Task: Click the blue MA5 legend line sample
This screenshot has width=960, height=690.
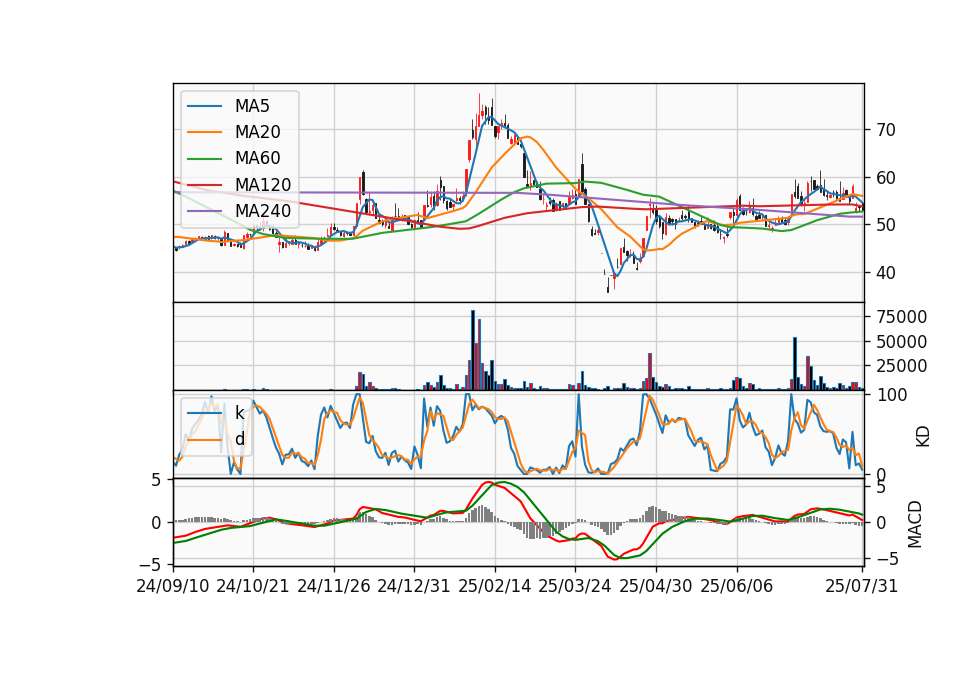Action: (204, 106)
